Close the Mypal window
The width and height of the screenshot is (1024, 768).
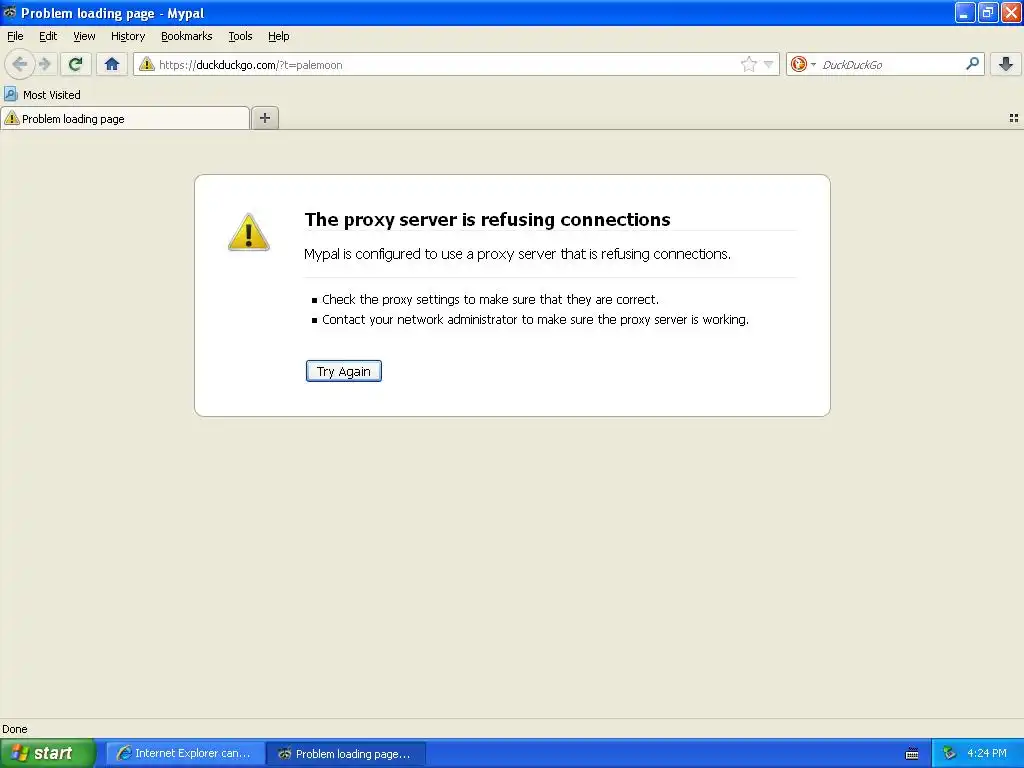(x=1011, y=12)
